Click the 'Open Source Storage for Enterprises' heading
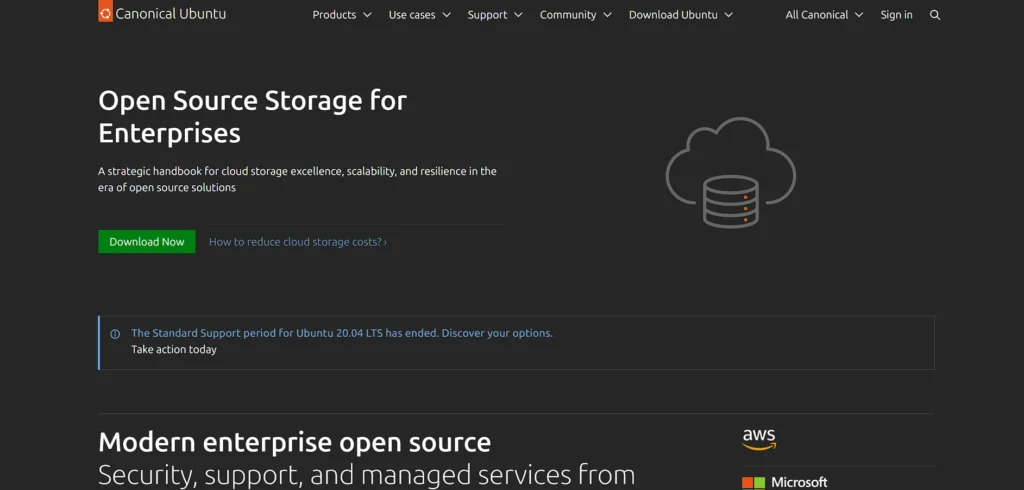The image size is (1024, 490). [x=252, y=116]
